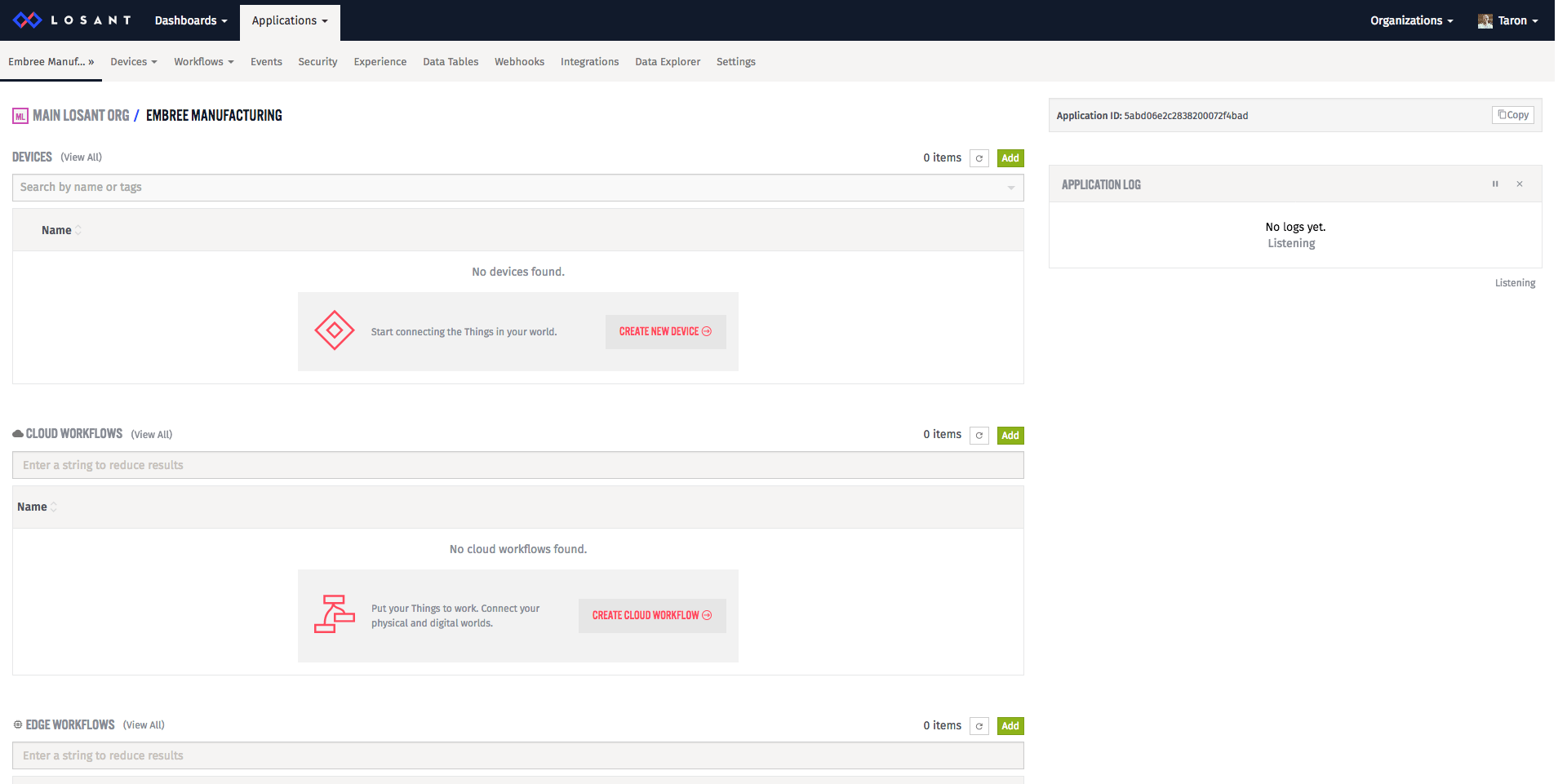Click the ML organization badge icon
The image size is (1567, 784).
pyautogui.click(x=20, y=116)
